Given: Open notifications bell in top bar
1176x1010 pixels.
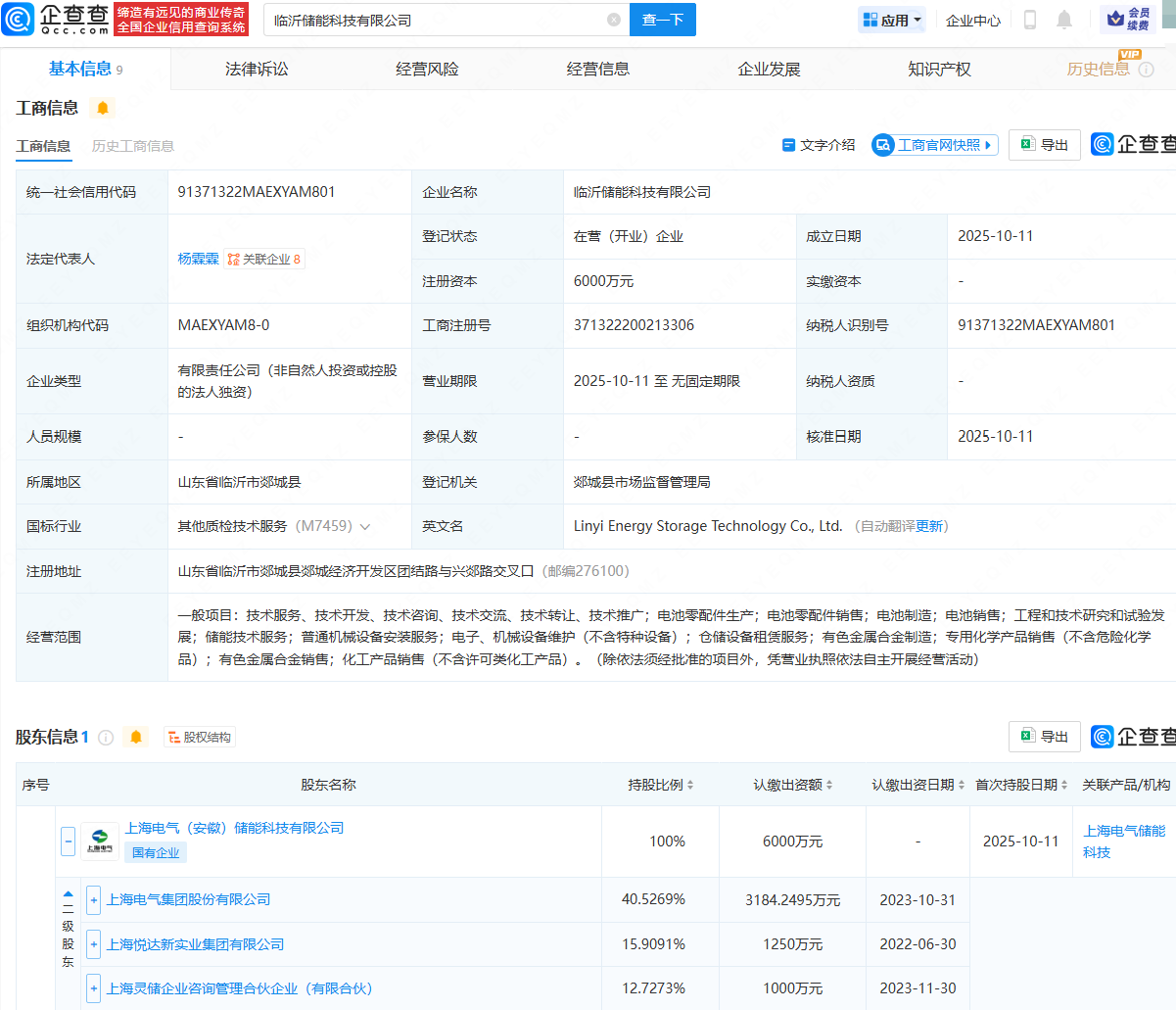Looking at the screenshot, I should click(x=1064, y=20).
